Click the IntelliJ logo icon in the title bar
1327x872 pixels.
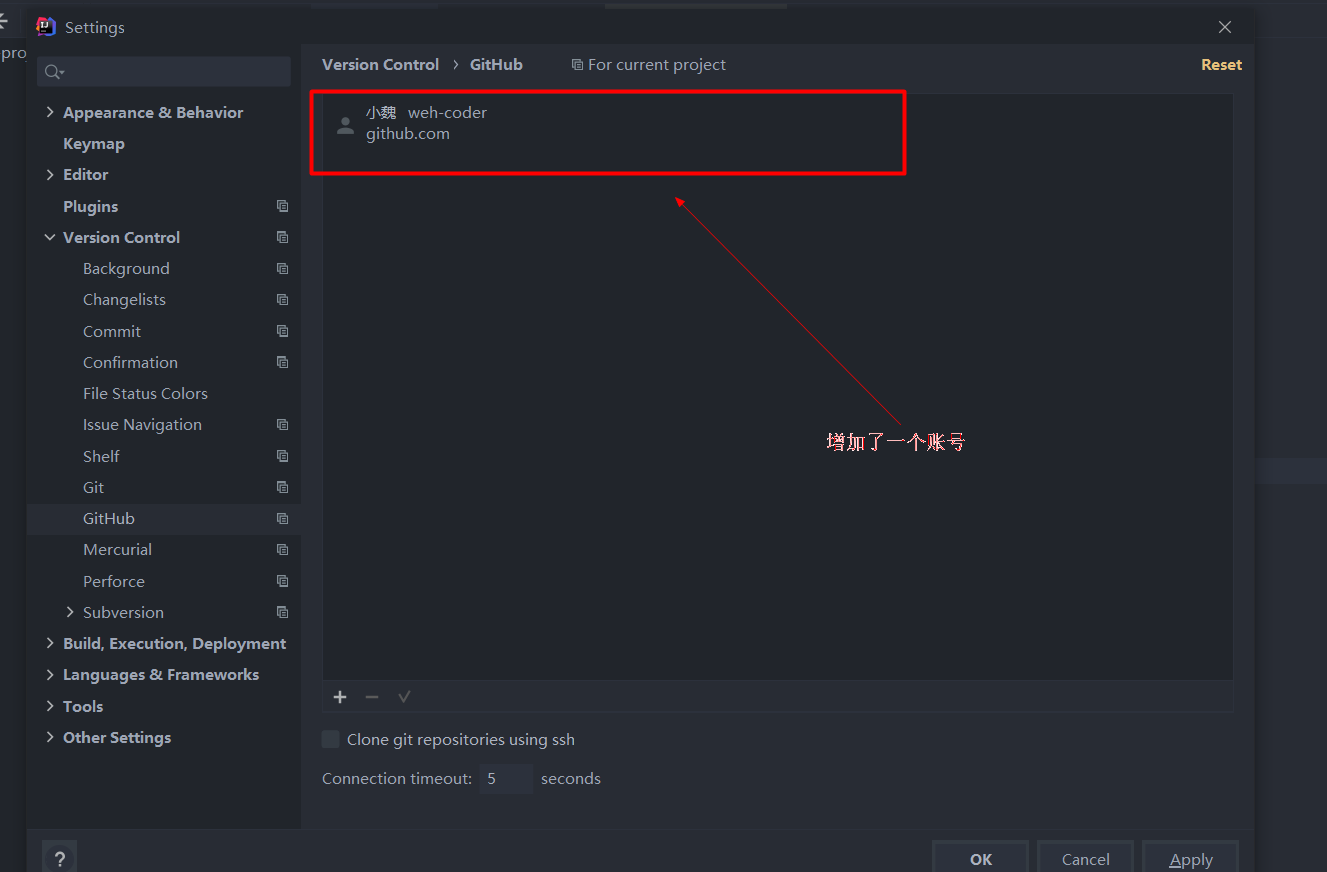46,27
